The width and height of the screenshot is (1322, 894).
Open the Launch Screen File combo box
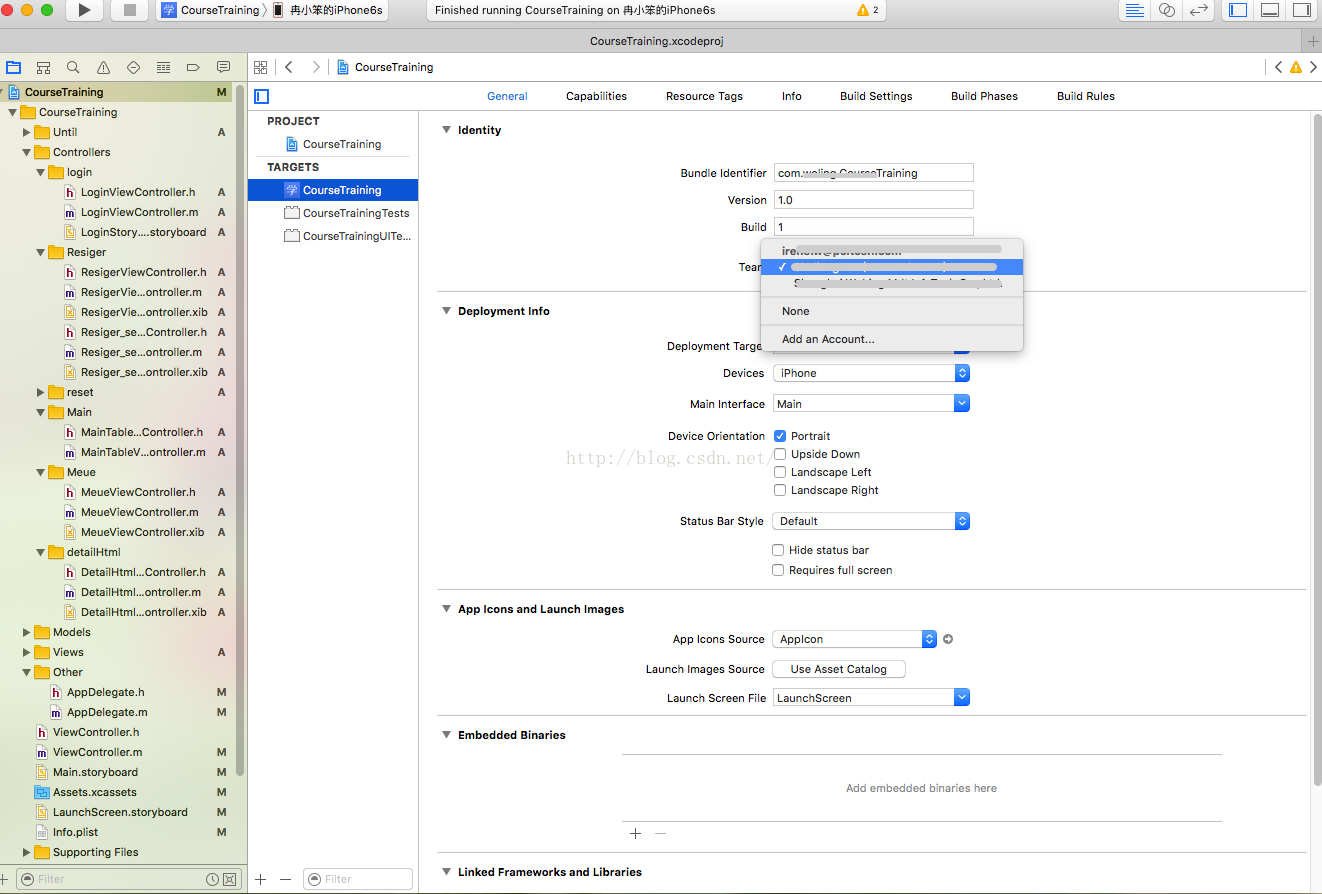[871, 698]
